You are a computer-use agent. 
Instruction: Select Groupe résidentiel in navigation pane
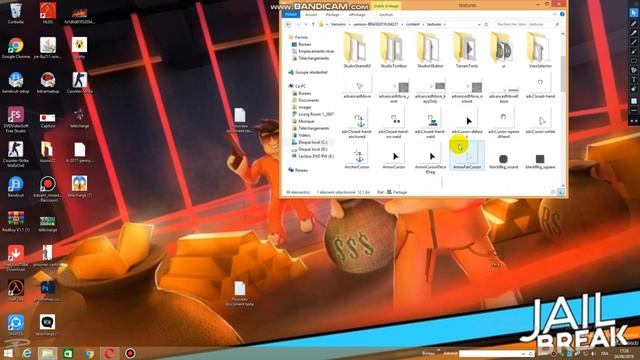pos(308,72)
